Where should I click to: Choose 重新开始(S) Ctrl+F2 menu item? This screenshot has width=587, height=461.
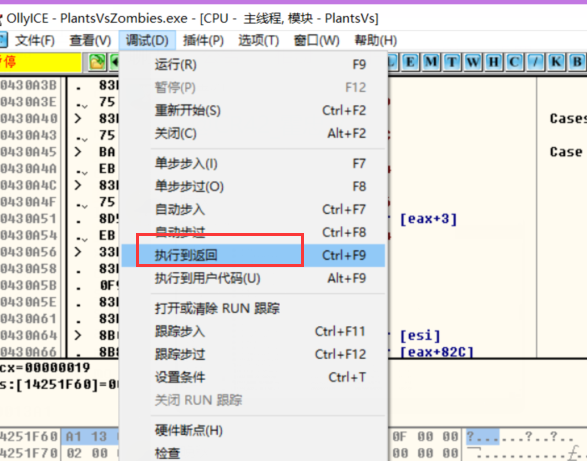tap(253, 110)
